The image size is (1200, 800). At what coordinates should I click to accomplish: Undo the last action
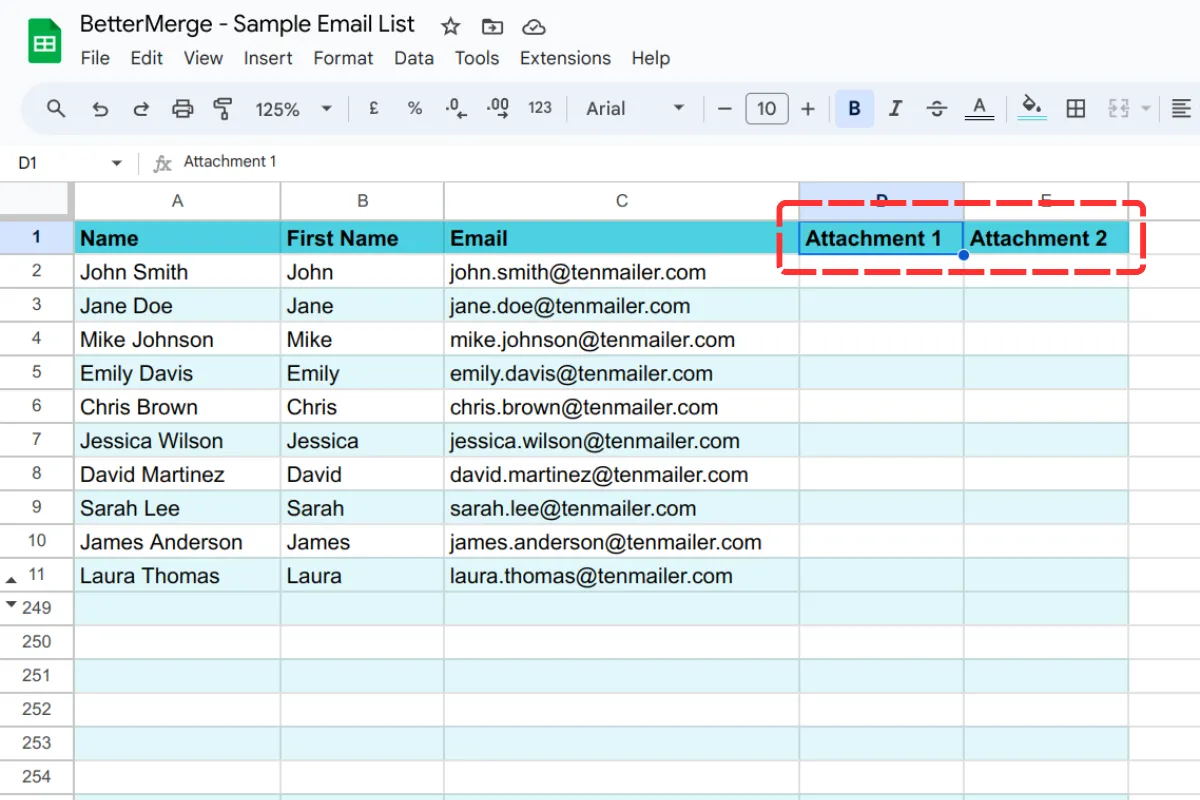click(x=99, y=108)
